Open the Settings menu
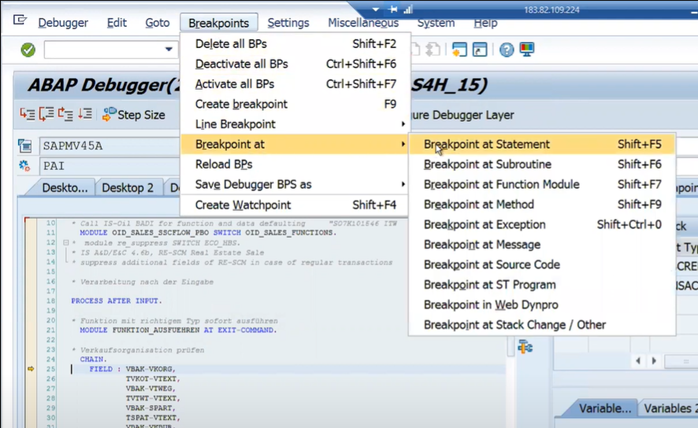This screenshot has width=698, height=428. point(288,23)
